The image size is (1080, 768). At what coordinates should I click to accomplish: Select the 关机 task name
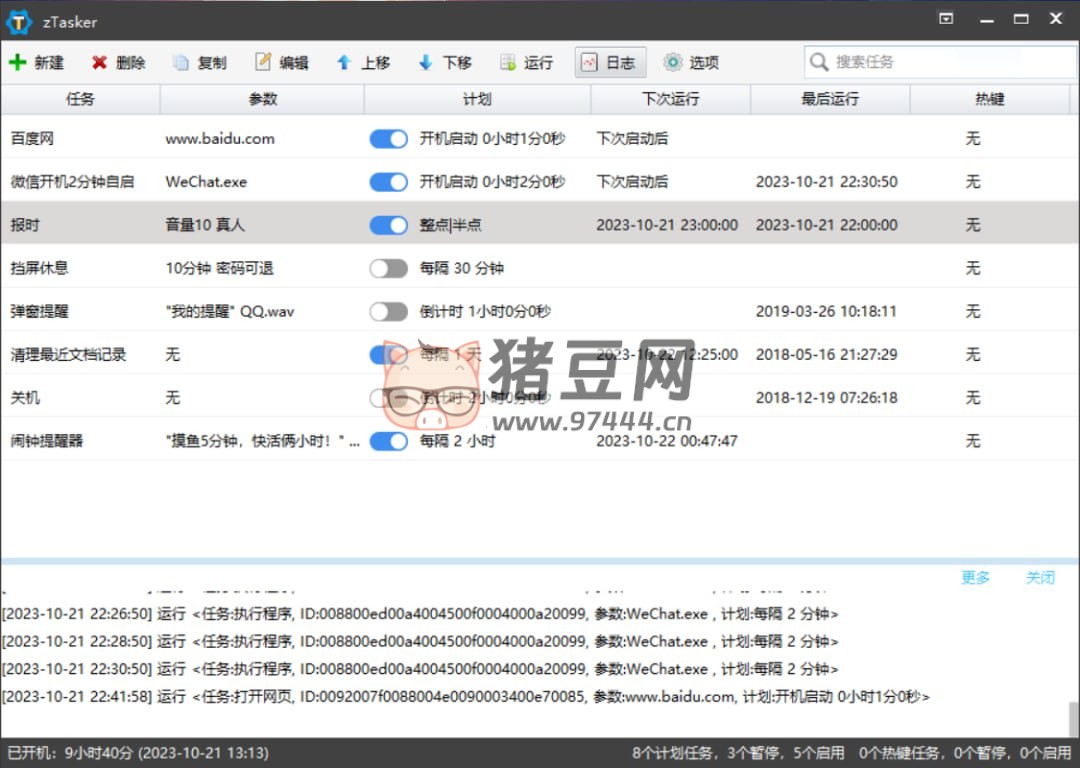pos(25,397)
